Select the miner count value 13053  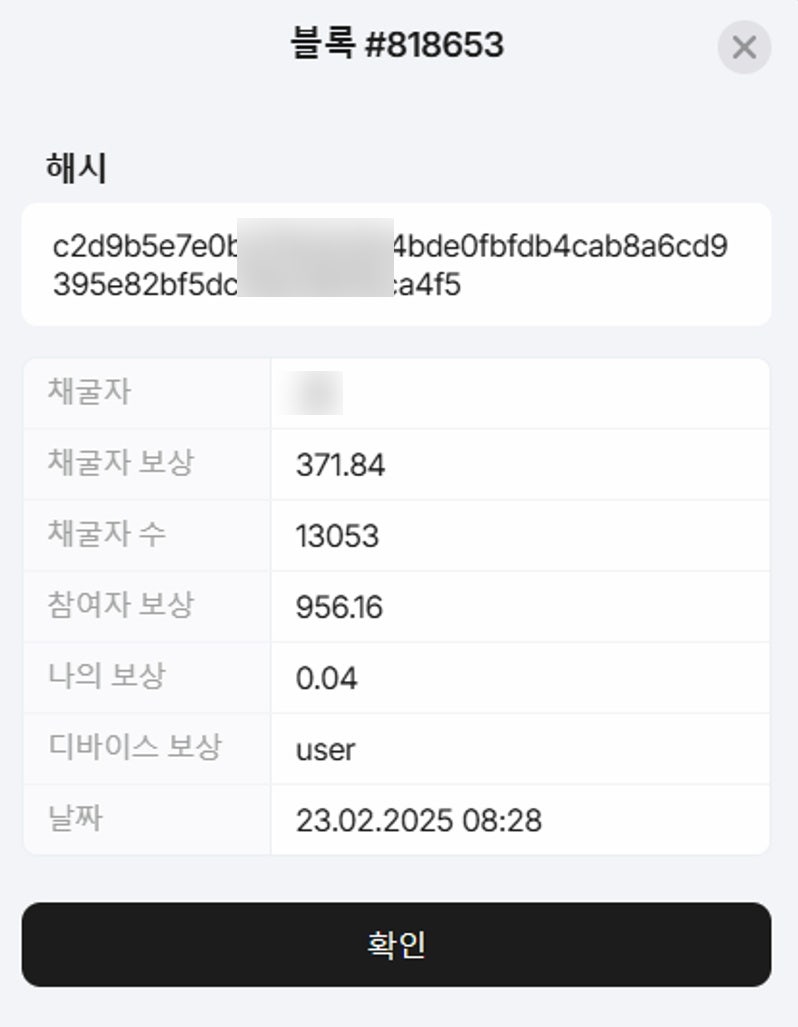pyautogui.click(x=335, y=535)
